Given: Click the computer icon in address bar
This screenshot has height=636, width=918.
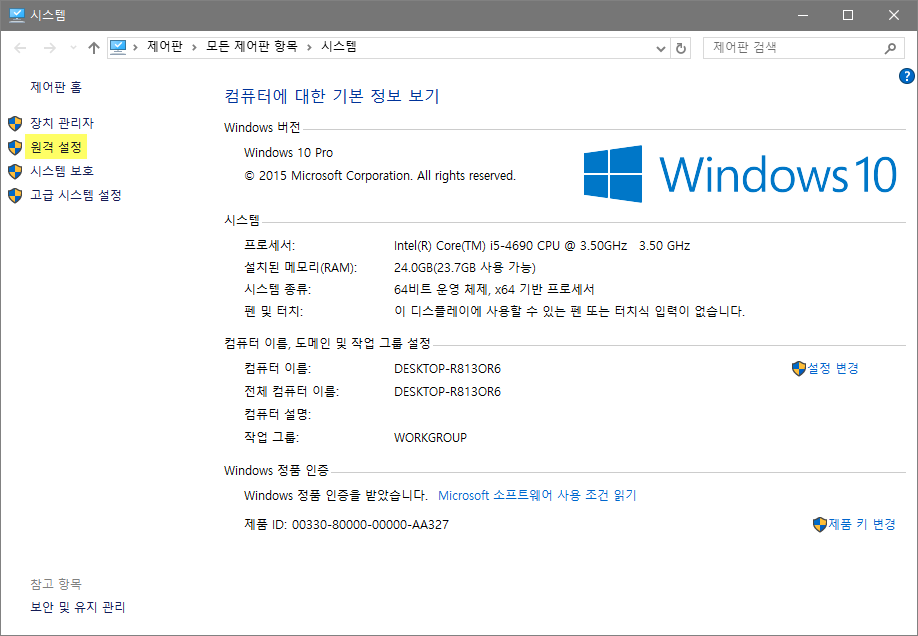Looking at the screenshot, I should pos(118,47).
